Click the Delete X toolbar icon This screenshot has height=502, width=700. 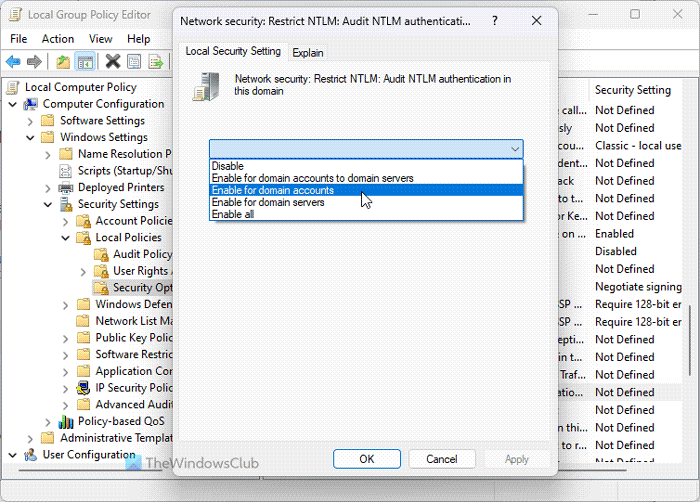(112, 62)
